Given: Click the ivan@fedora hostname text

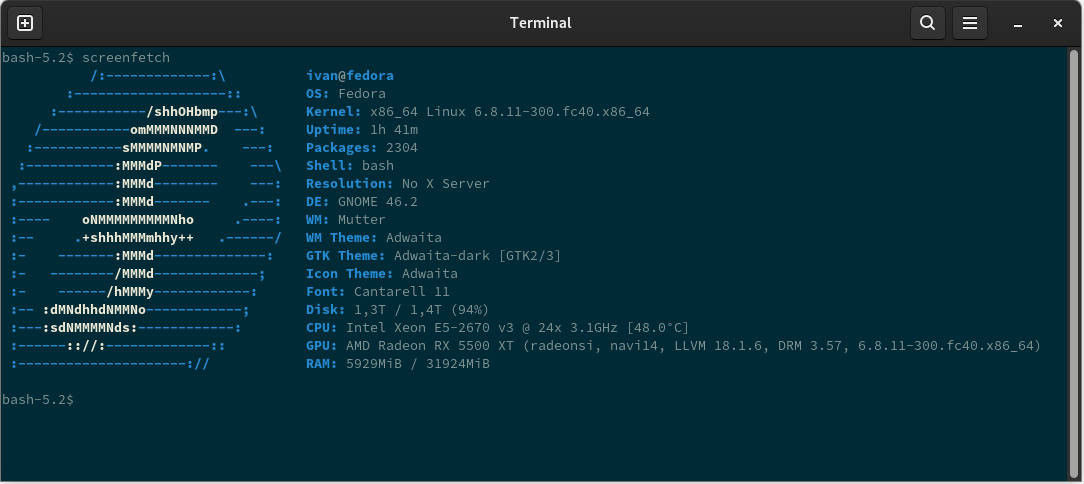Looking at the screenshot, I should coord(350,75).
